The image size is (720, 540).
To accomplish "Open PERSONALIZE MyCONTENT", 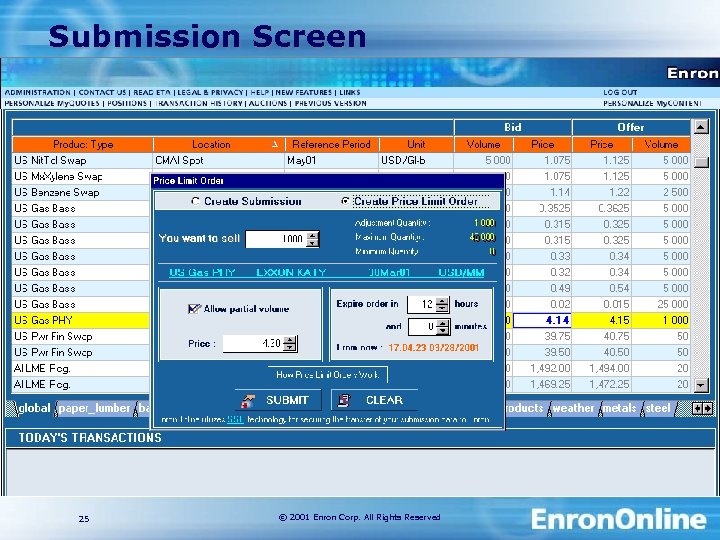I will [x=652, y=103].
